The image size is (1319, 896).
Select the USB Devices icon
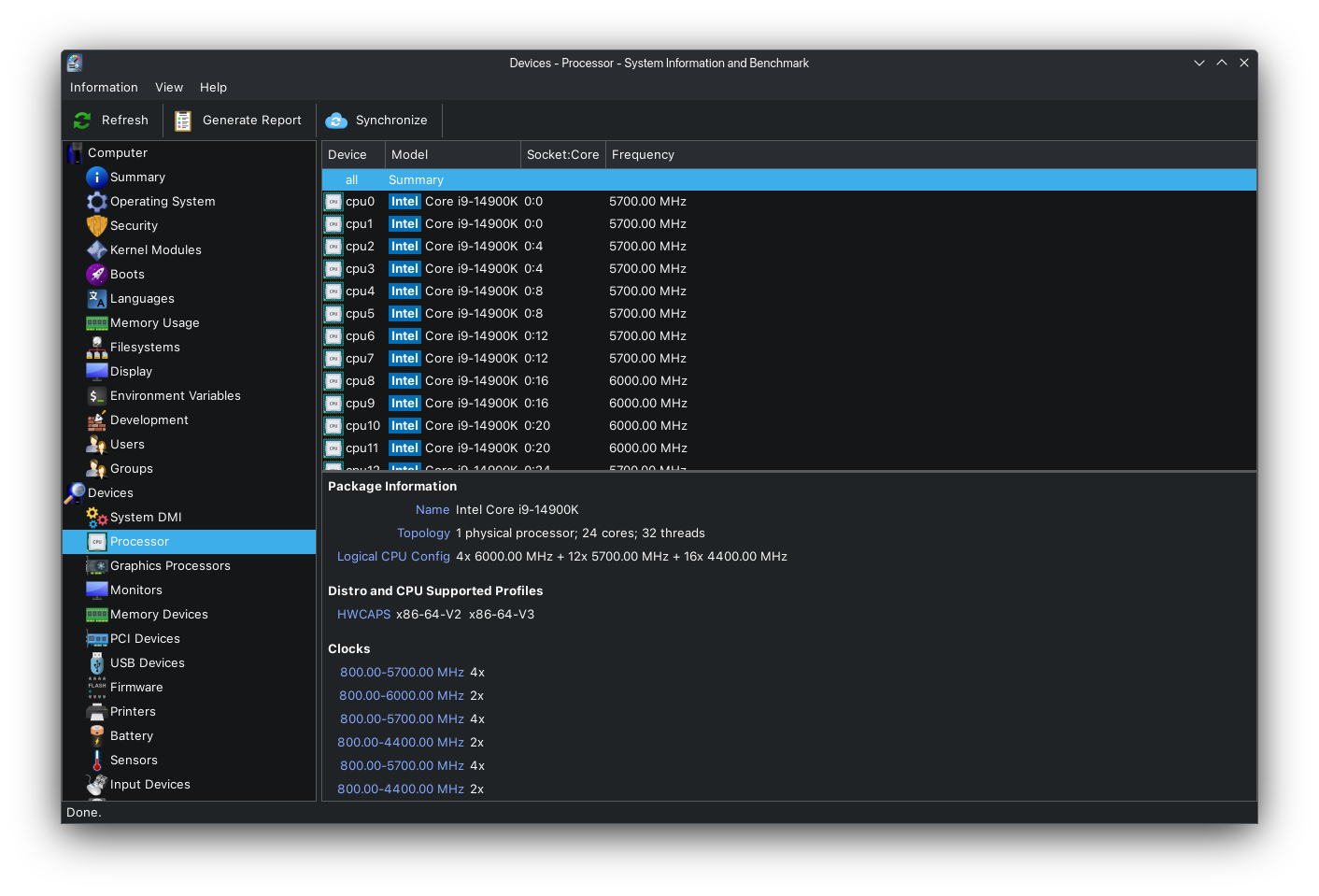[96, 663]
